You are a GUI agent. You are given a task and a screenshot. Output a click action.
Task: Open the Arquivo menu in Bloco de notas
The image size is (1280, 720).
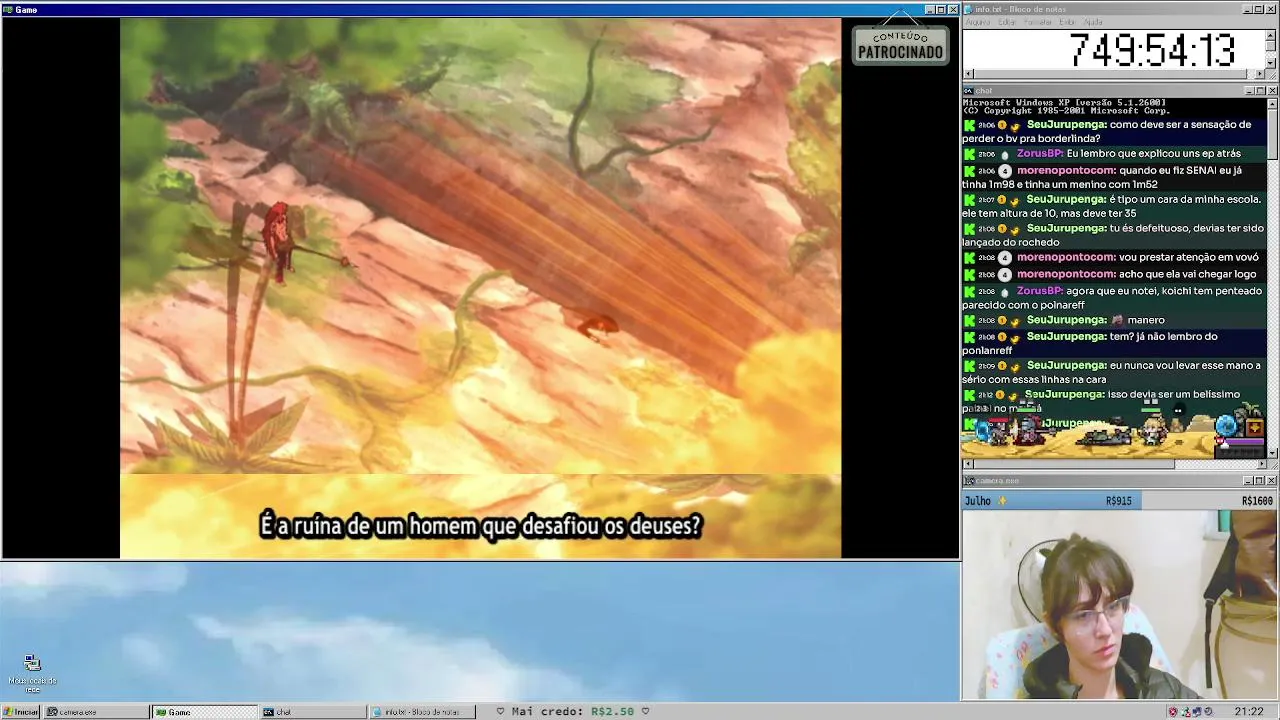click(x=977, y=22)
